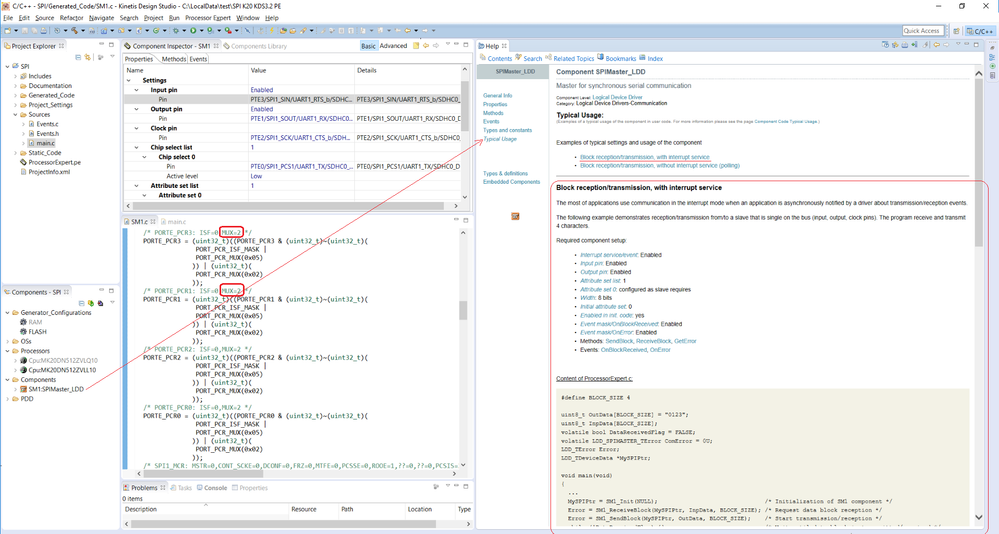Collapse Generator_Configurations node
This screenshot has width=999, height=534.
coord(8,313)
